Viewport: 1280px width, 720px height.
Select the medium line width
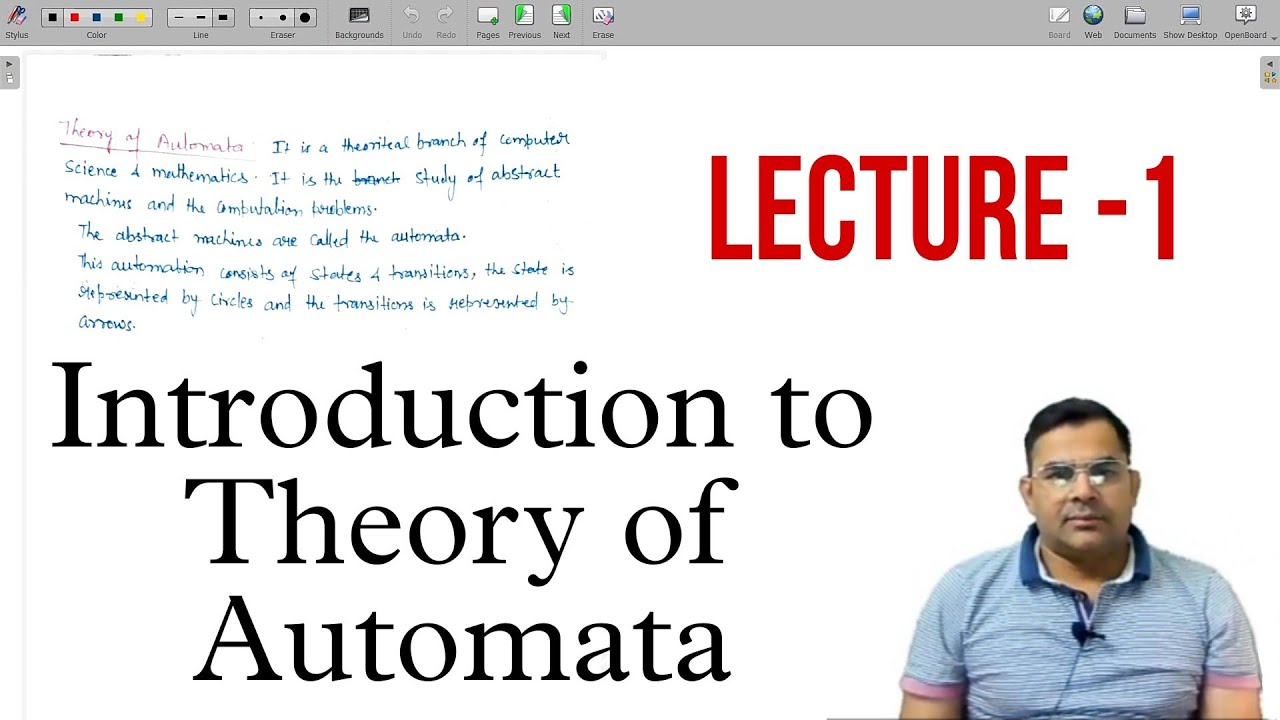(201, 17)
